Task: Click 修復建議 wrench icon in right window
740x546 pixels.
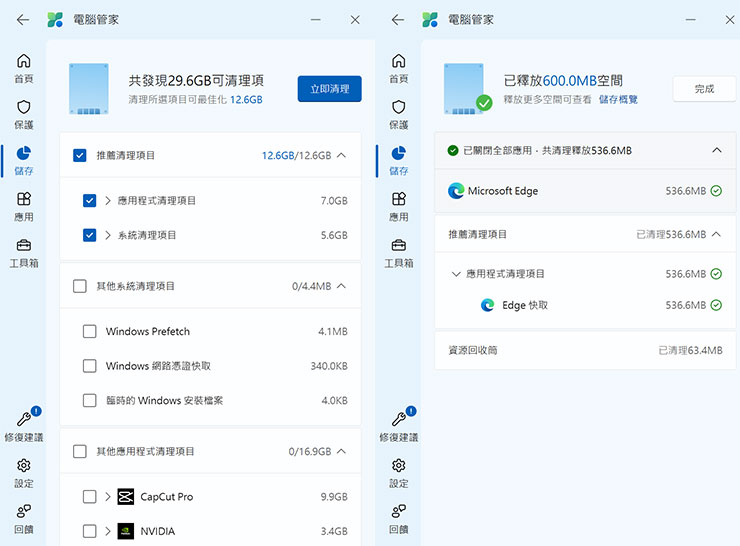Action: [399, 420]
